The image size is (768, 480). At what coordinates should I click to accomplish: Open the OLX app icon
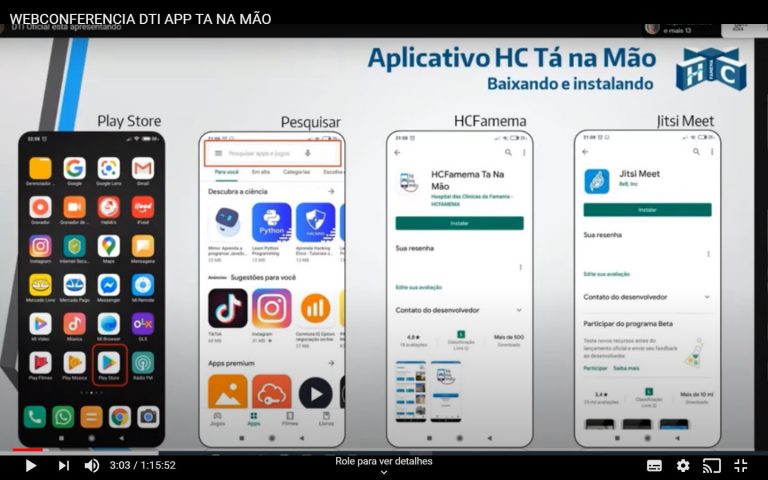(x=143, y=324)
